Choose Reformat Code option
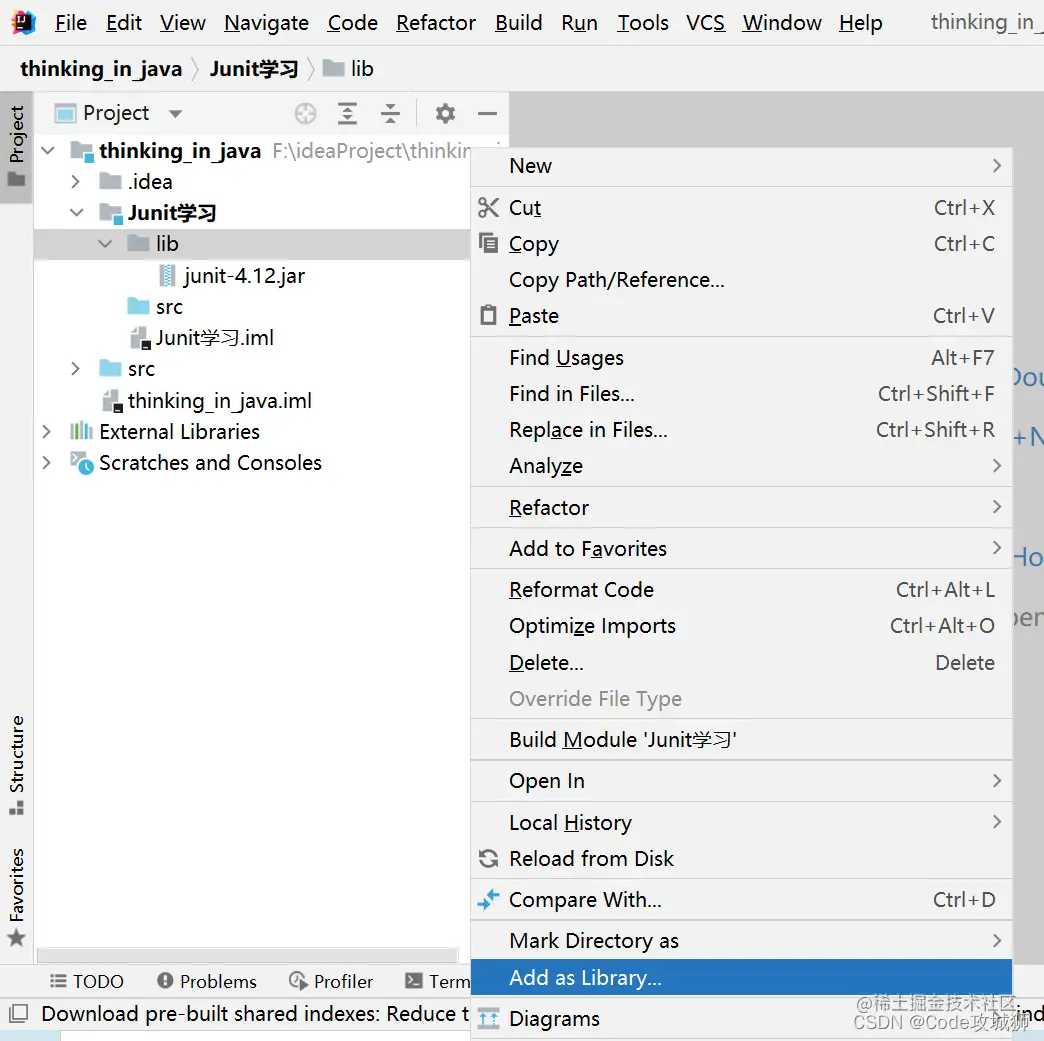1044x1041 pixels. coord(741,589)
